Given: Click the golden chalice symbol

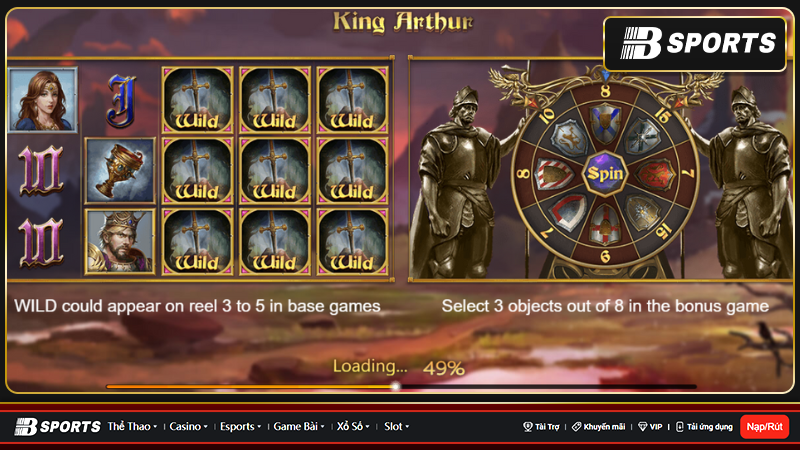Looking at the screenshot, I should click(120, 171).
